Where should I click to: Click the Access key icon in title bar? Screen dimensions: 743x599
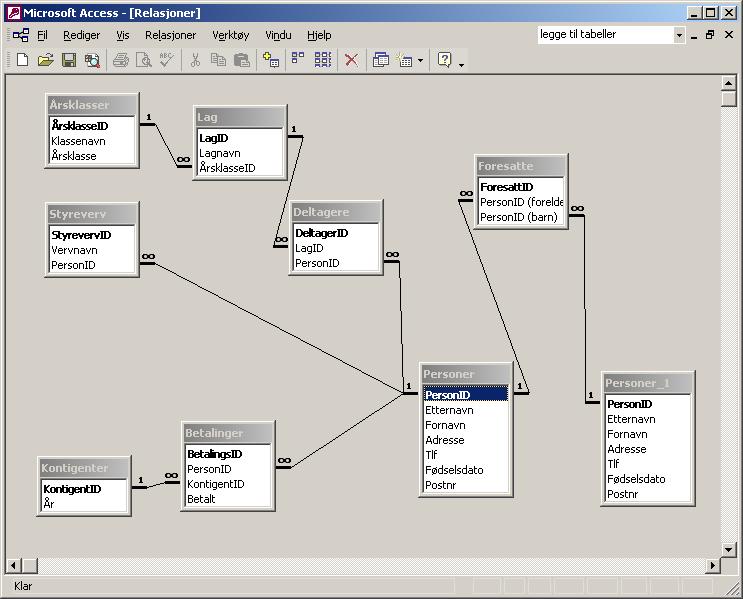coord(14,13)
